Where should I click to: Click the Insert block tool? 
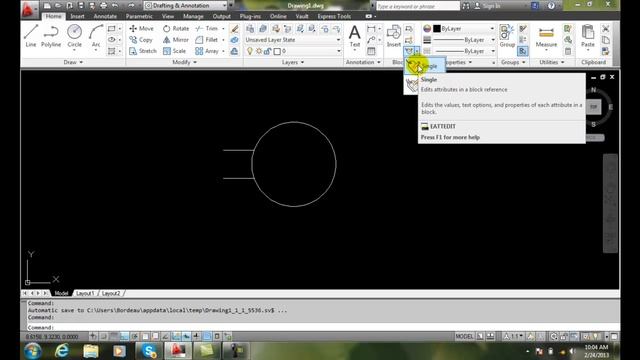[393, 36]
